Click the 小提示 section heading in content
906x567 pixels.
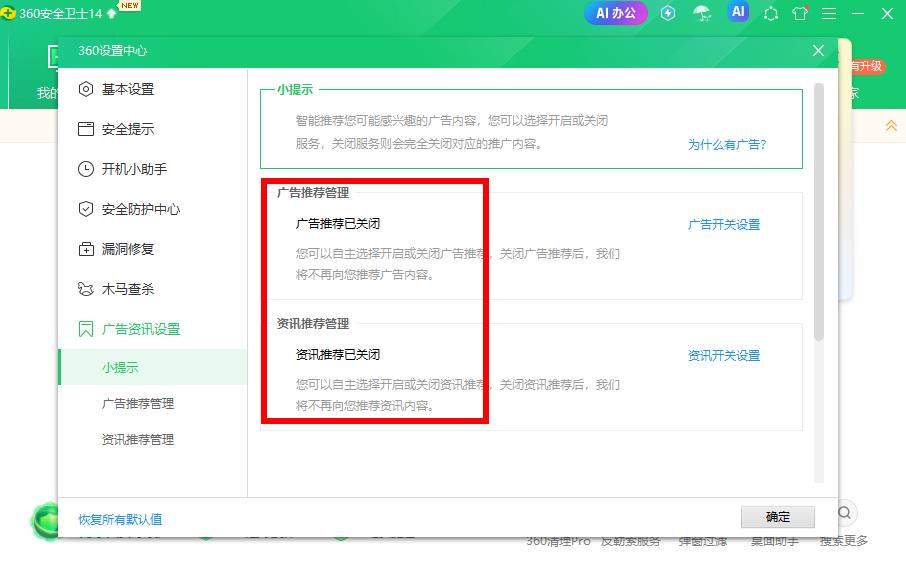click(295, 90)
